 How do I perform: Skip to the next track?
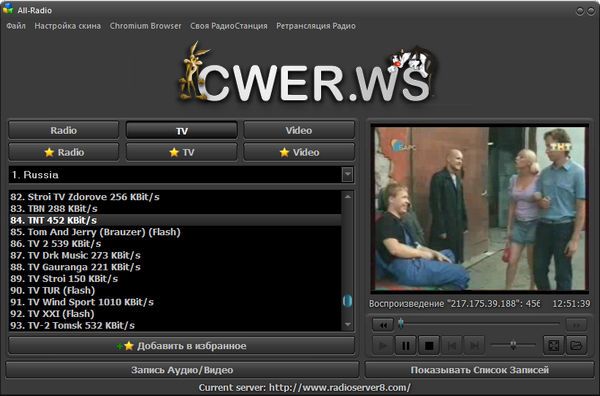(474, 346)
